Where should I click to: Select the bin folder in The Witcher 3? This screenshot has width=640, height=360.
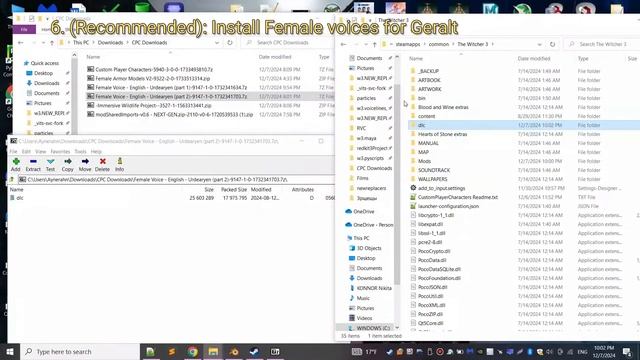click(x=422, y=98)
